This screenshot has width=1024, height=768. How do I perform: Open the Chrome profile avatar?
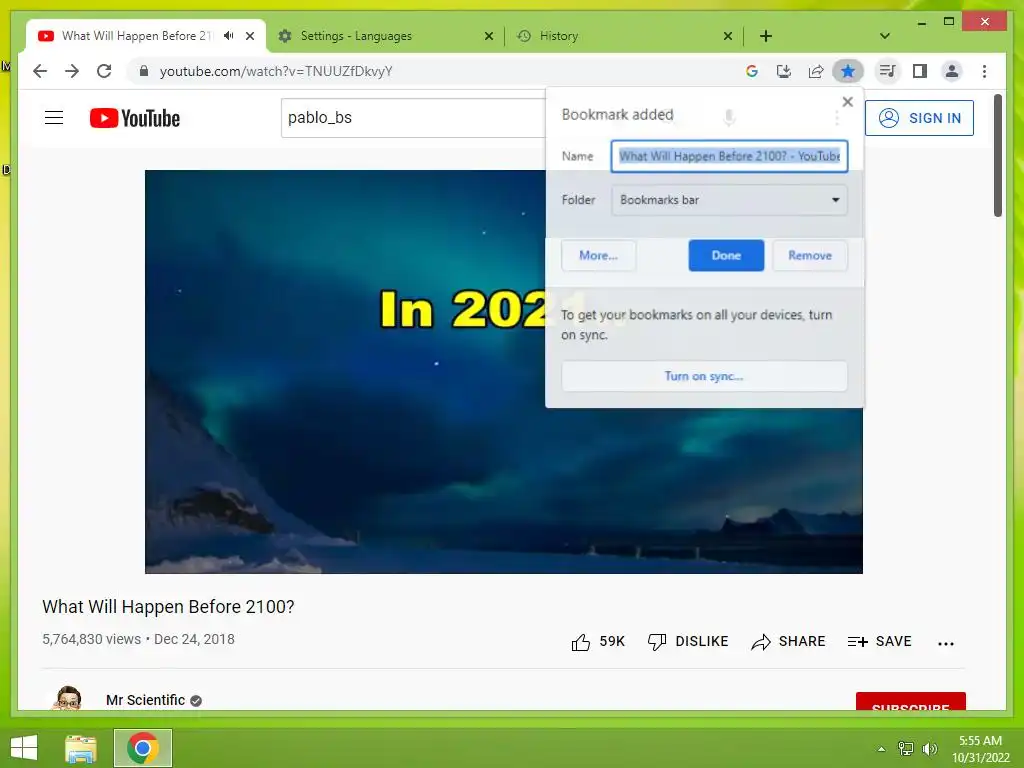pos(952,71)
